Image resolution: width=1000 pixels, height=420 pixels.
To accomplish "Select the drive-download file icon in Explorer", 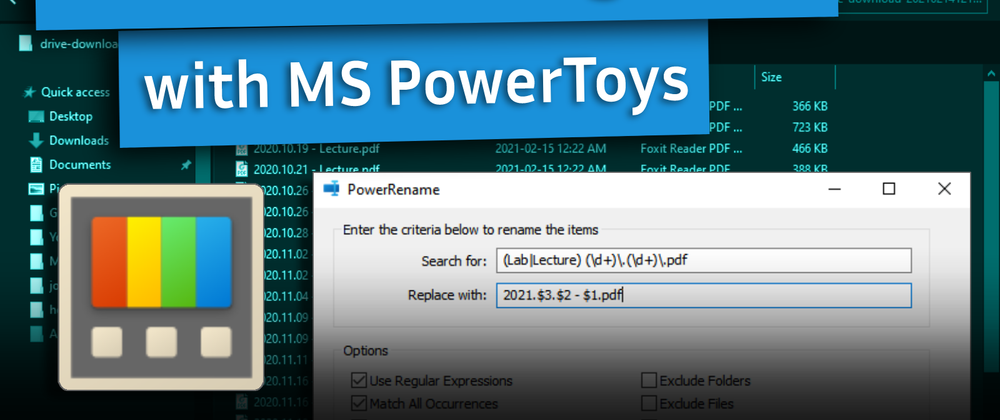I will pos(25,43).
